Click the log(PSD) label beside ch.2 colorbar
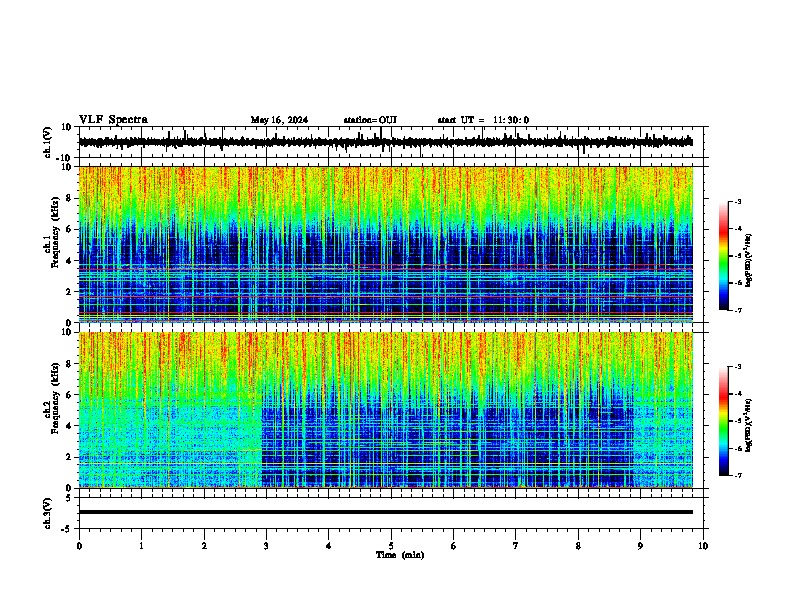 [x=749, y=426]
